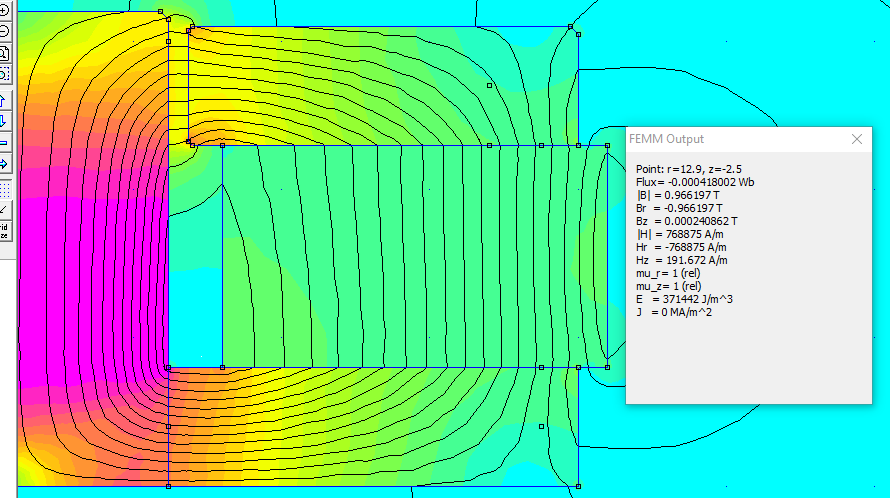Click the FEMM Output title bar
Image resolution: width=890 pixels, height=498 pixels.
point(749,139)
